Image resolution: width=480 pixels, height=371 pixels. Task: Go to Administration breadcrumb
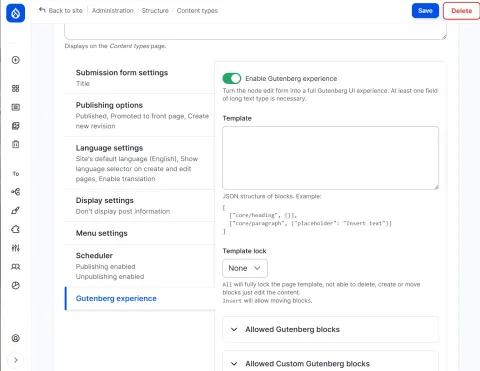coord(113,10)
